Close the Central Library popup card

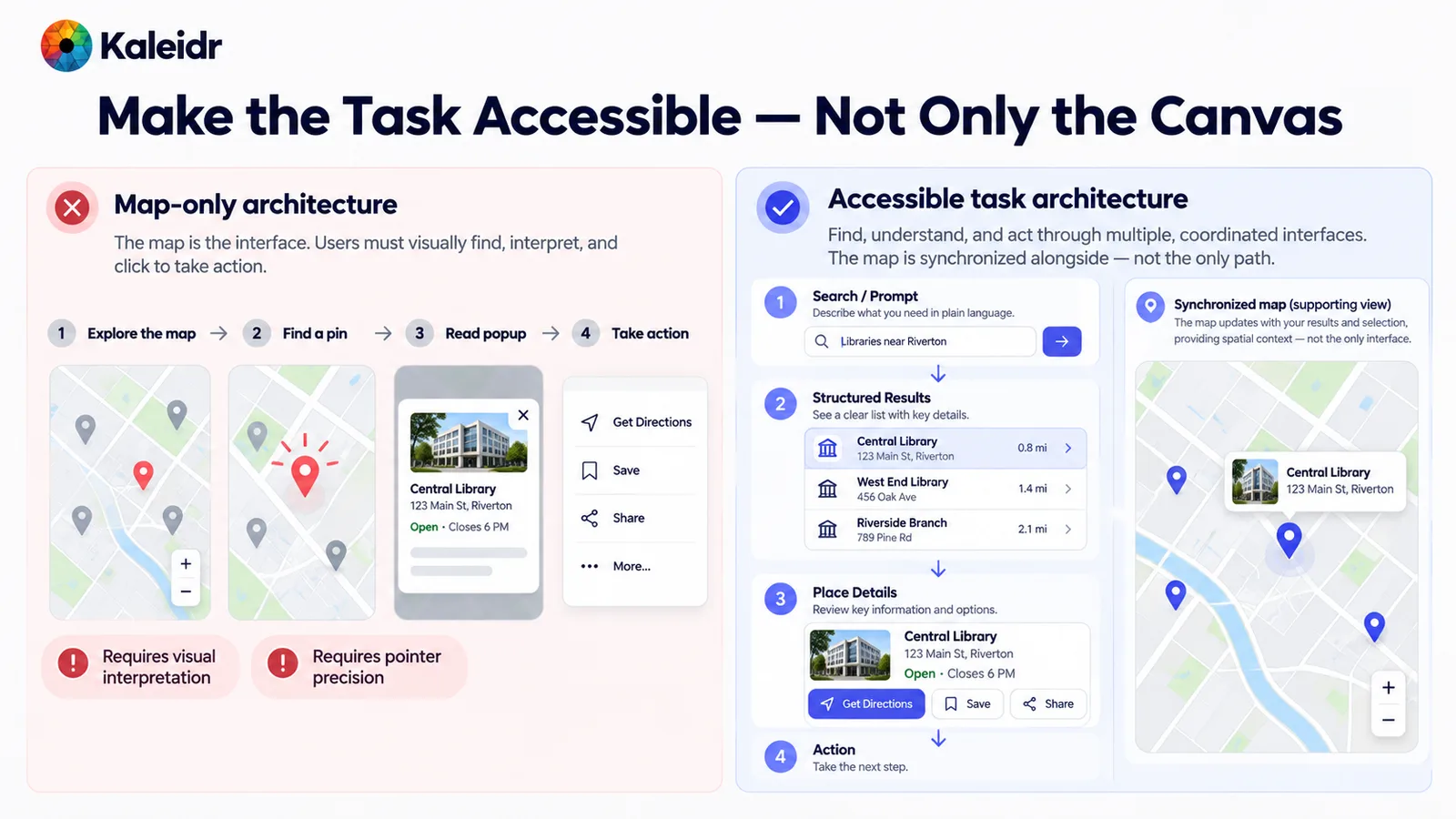coord(523,415)
